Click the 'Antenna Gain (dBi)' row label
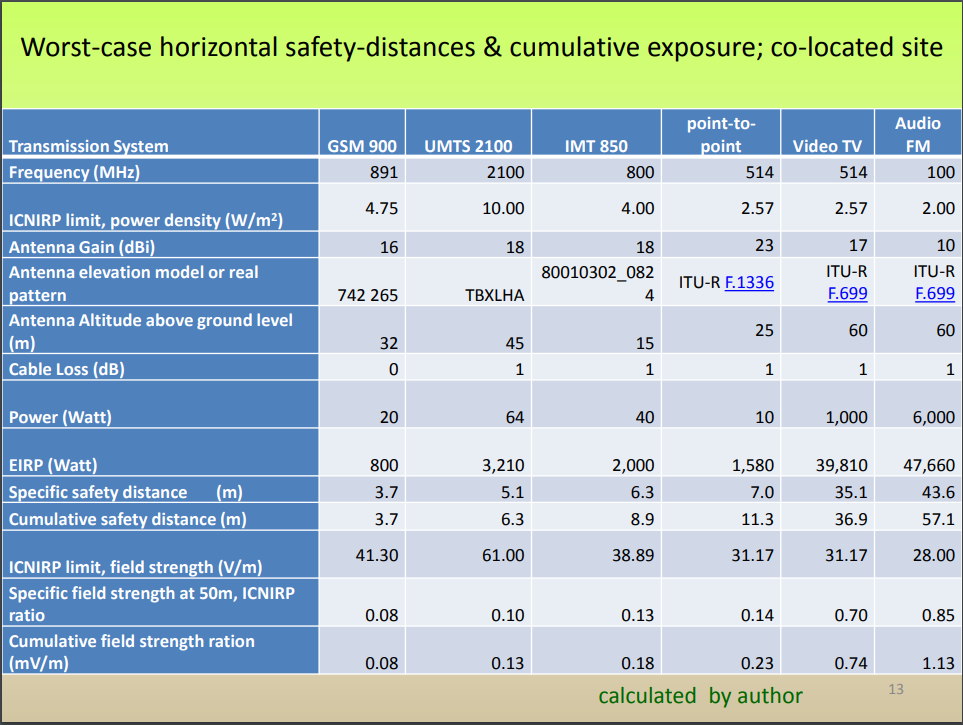 pos(87,246)
